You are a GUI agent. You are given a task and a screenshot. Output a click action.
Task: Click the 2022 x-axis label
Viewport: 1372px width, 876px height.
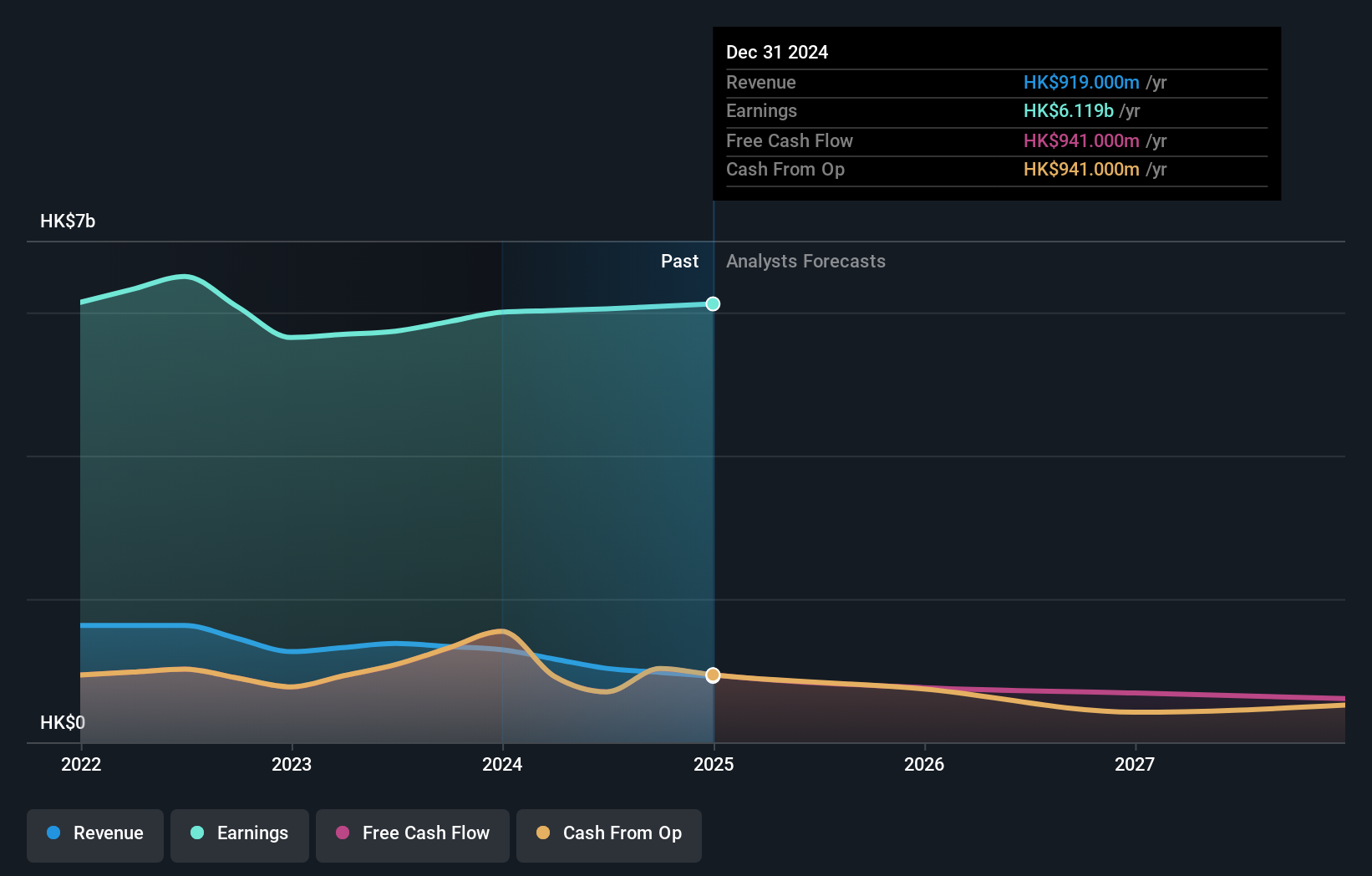click(81, 764)
